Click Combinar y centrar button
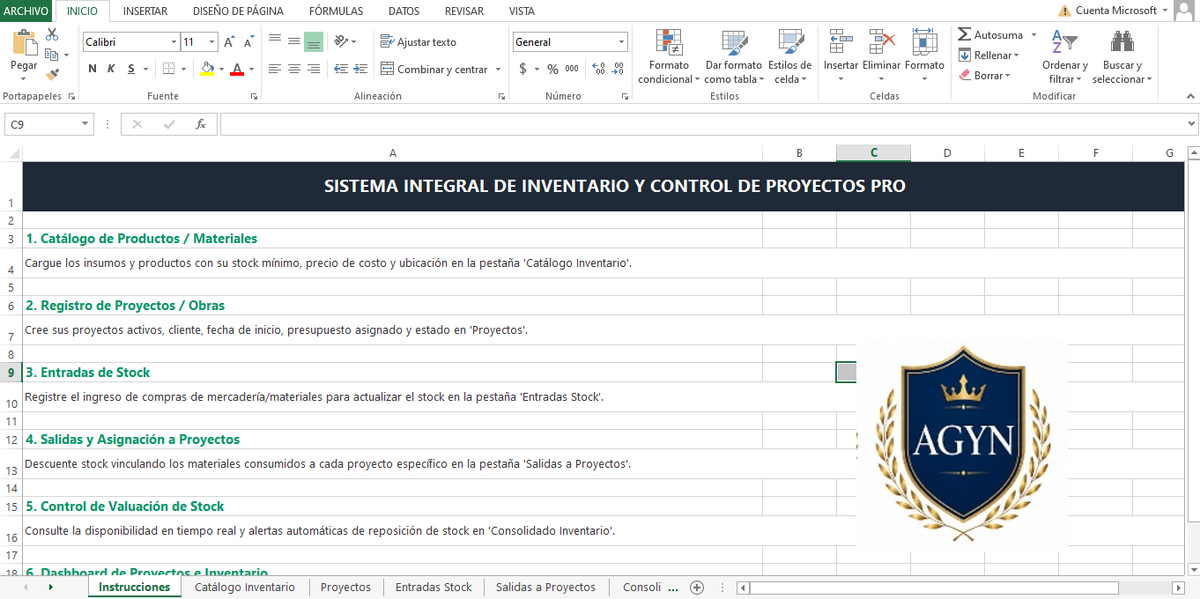1200x599 pixels. coord(434,69)
